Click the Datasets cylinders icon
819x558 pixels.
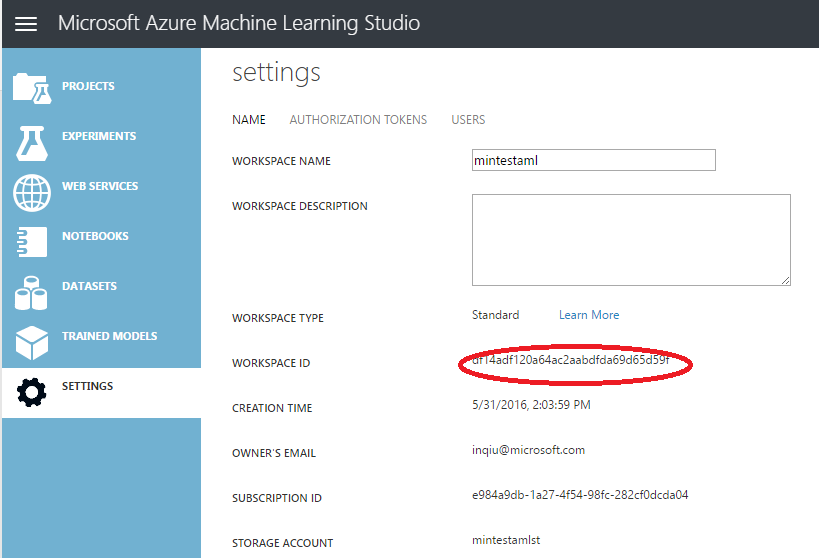click(31, 293)
